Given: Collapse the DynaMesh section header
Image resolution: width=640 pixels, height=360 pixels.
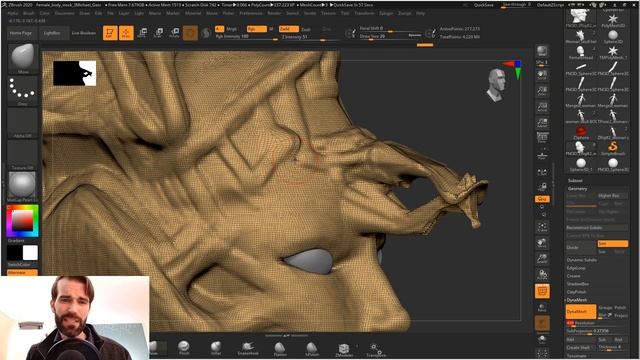Looking at the screenshot, I should pyautogui.click(x=577, y=300).
